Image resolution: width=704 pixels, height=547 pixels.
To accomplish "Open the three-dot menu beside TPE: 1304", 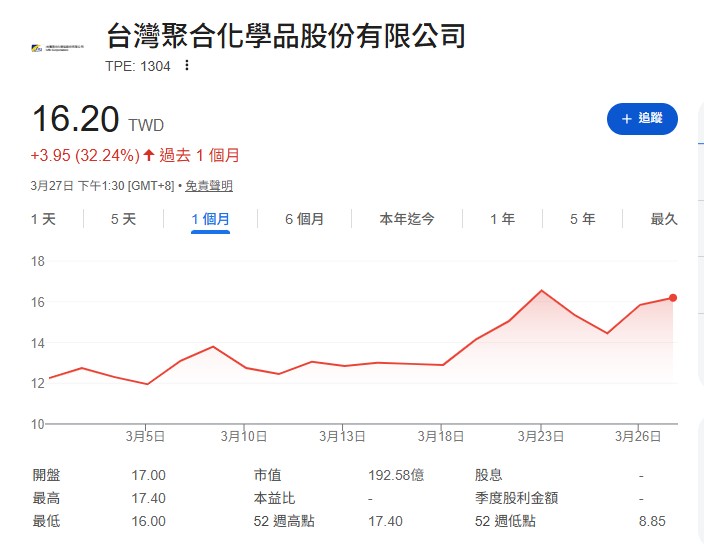I will pos(187,66).
